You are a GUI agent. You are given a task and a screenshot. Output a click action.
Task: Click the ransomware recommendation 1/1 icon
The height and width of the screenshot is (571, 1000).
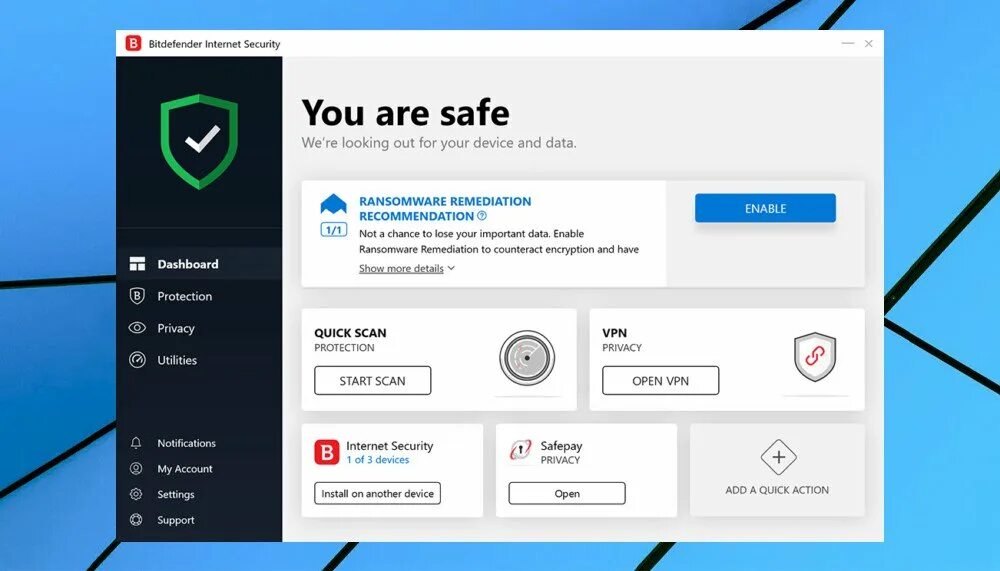tap(334, 216)
